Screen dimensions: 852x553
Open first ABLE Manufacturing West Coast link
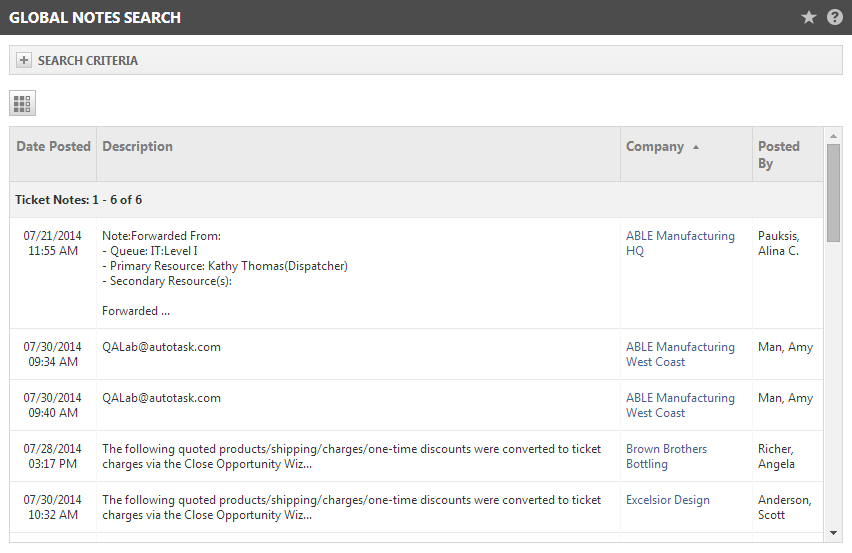[680, 354]
